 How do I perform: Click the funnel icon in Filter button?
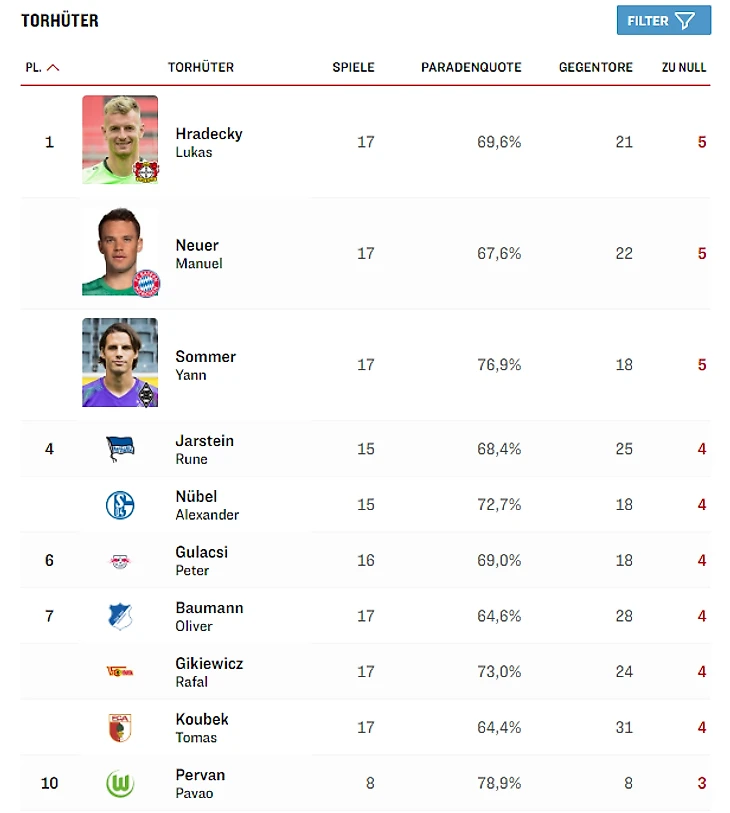click(x=685, y=21)
